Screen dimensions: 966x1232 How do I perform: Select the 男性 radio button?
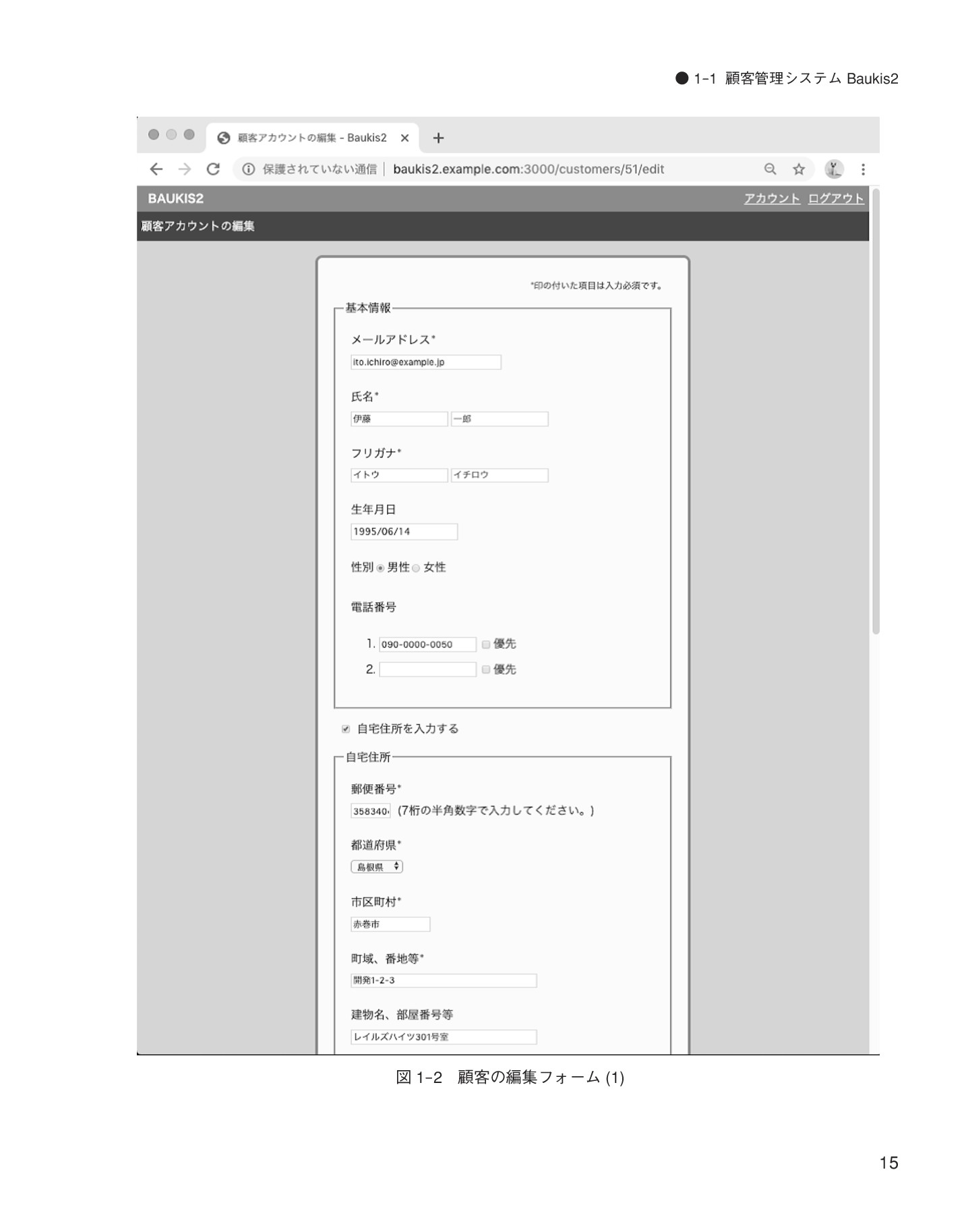point(380,568)
